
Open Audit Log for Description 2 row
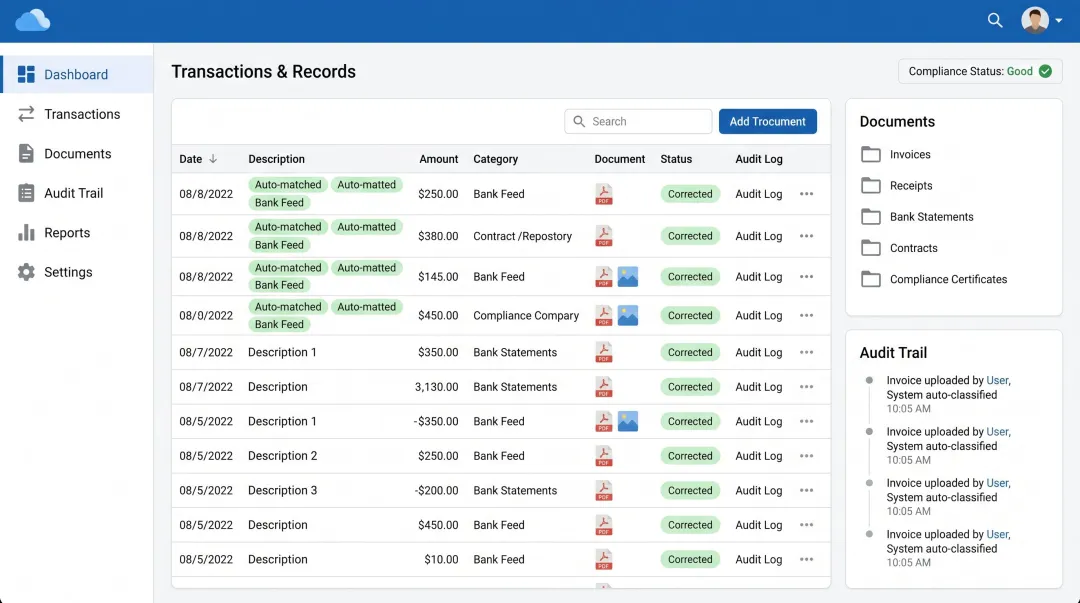[x=758, y=456]
